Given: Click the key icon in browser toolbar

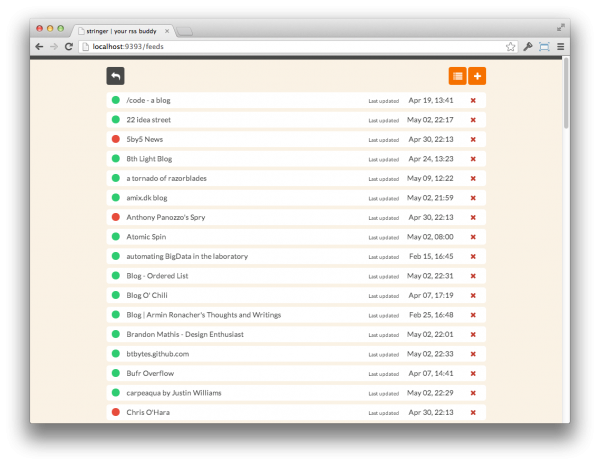Looking at the screenshot, I should [x=528, y=47].
